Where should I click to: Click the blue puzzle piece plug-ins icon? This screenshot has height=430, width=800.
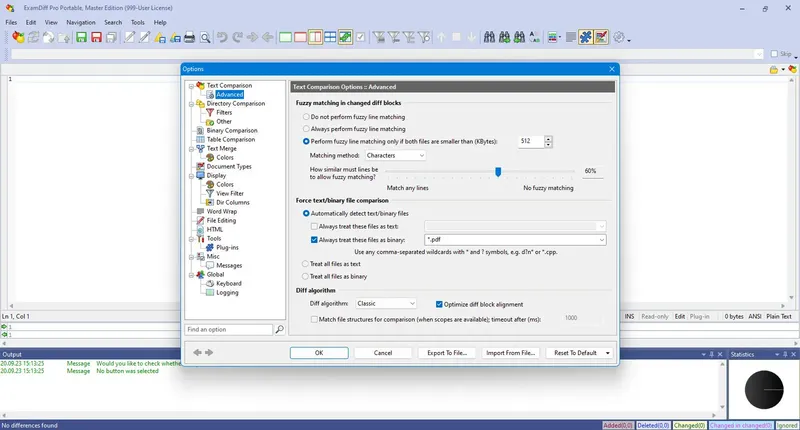586,37
